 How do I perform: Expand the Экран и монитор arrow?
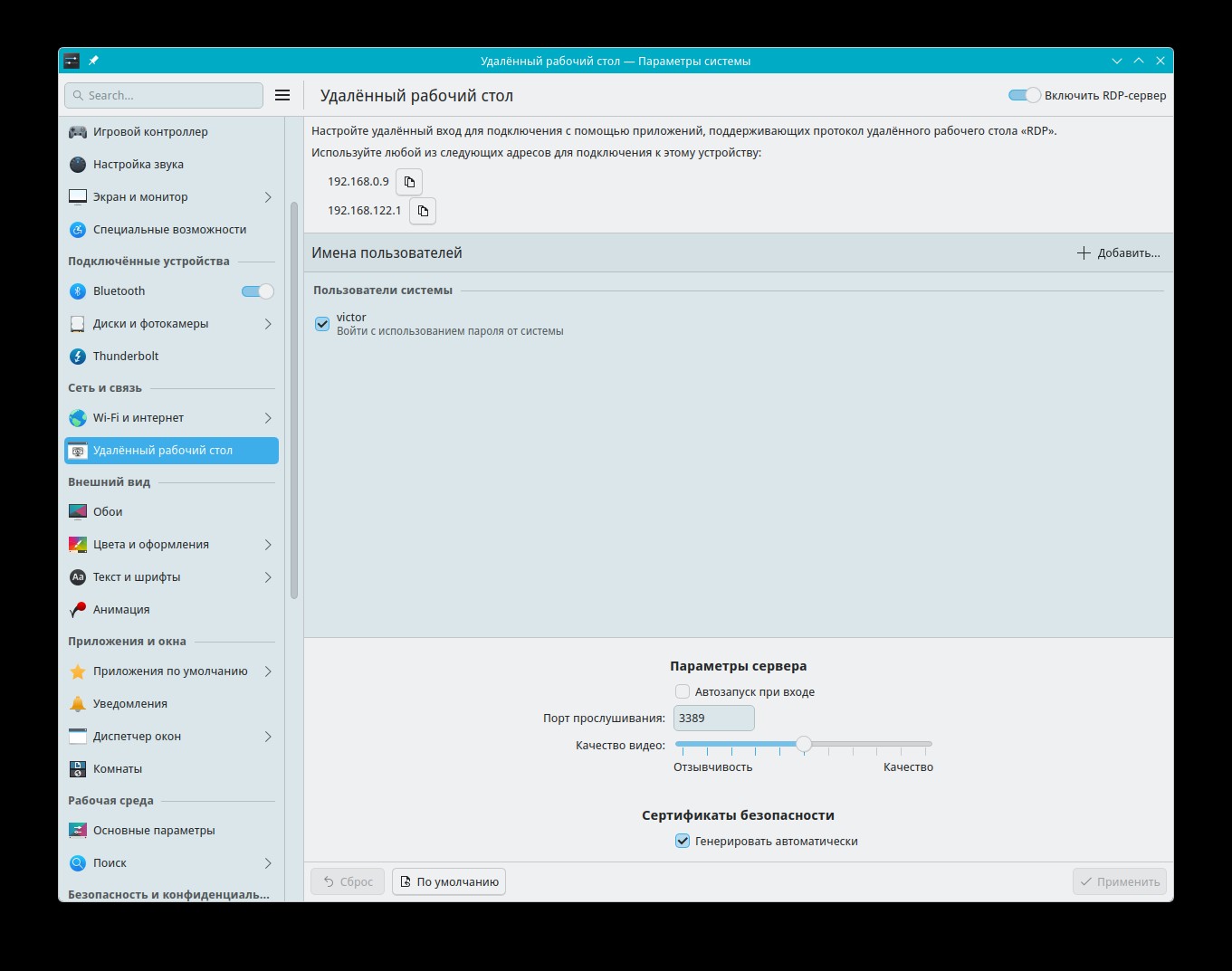pyautogui.click(x=268, y=197)
